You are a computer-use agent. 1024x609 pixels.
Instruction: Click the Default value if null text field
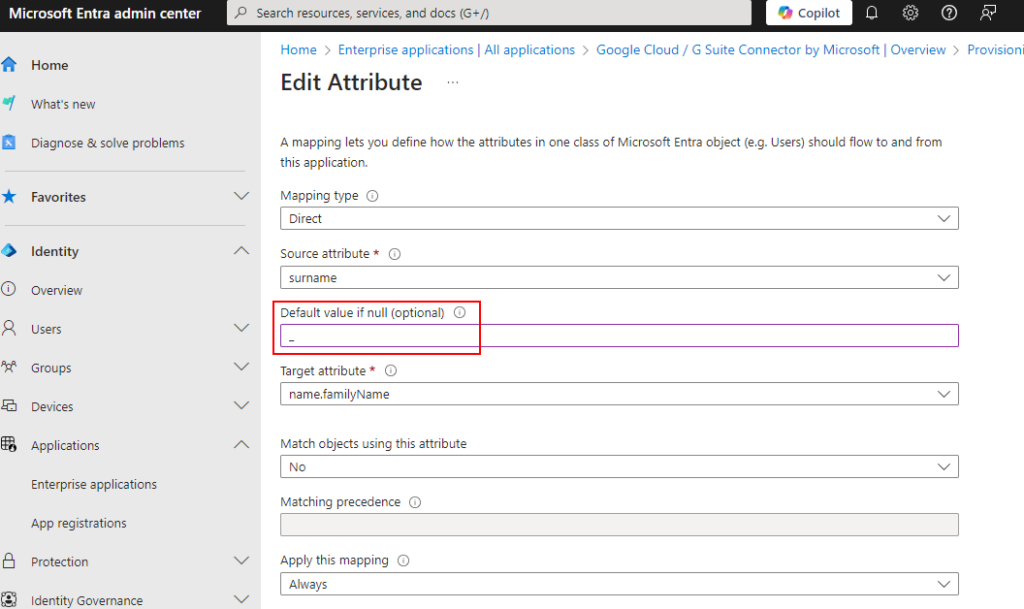[x=619, y=336]
